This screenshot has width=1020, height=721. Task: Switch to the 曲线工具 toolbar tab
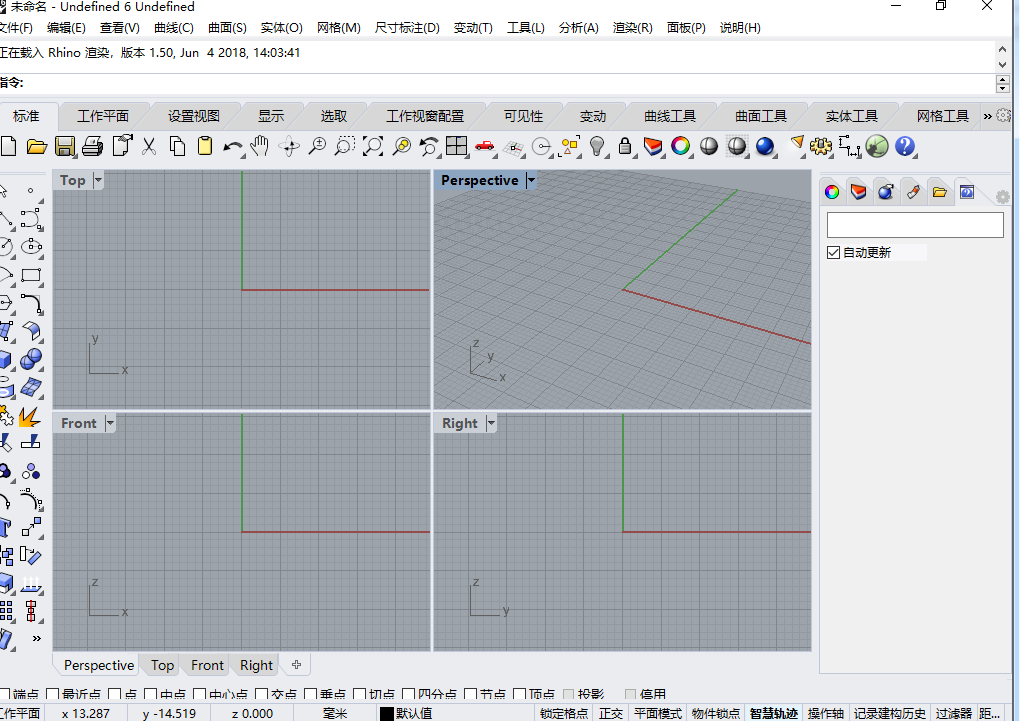click(x=670, y=116)
